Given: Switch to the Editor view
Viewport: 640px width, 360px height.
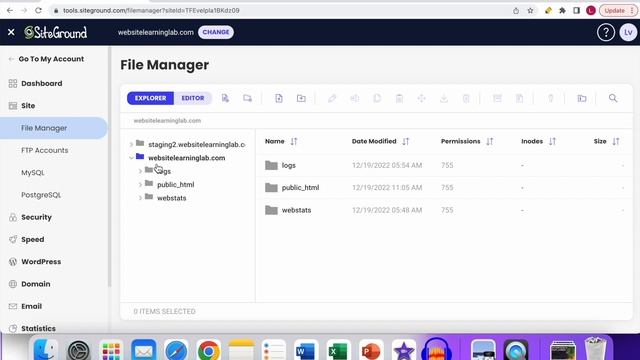Looking at the screenshot, I should coord(193,98).
